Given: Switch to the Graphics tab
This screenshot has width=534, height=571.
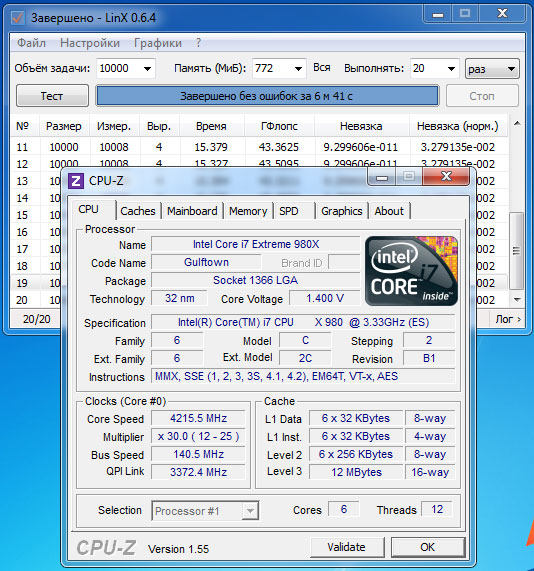Looking at the screenshot, I should (342, 211).
